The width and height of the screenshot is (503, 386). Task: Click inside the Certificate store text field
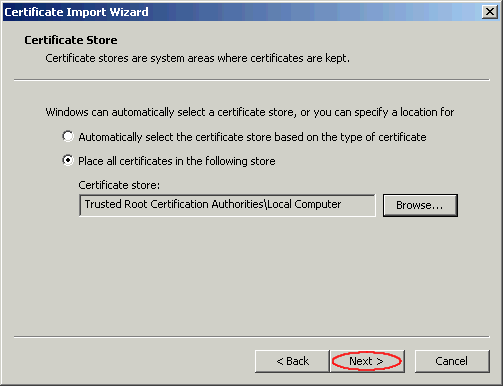click(227, 205)
